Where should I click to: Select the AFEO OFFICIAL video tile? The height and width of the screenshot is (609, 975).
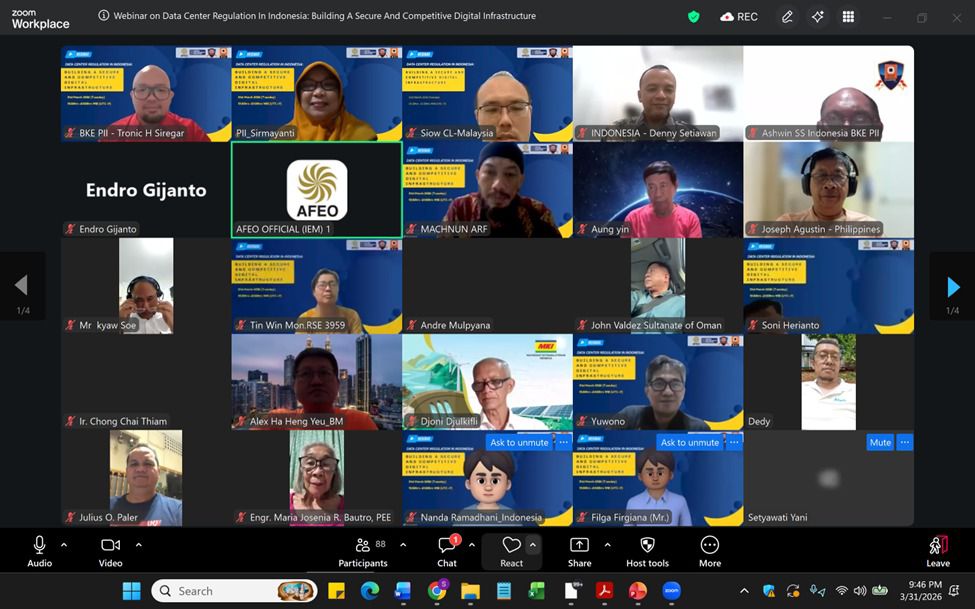316,188
